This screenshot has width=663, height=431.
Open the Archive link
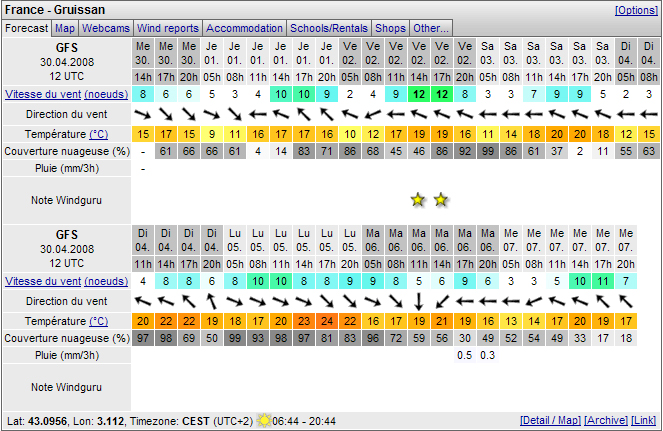tap(605, 422)
